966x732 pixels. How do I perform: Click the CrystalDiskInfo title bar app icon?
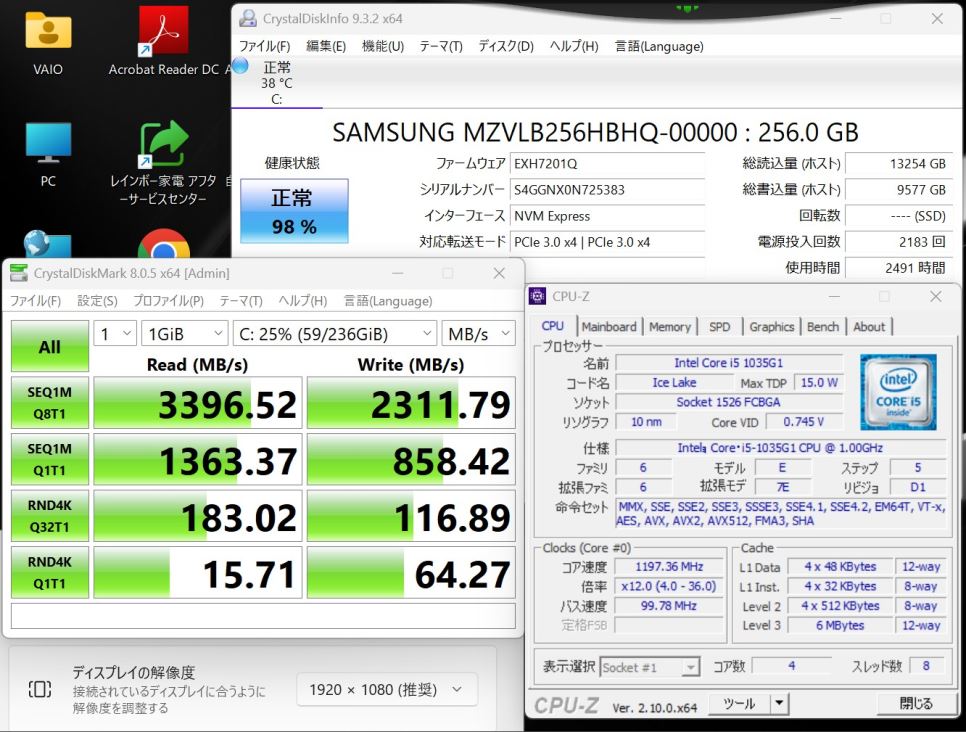coord(248,18)
